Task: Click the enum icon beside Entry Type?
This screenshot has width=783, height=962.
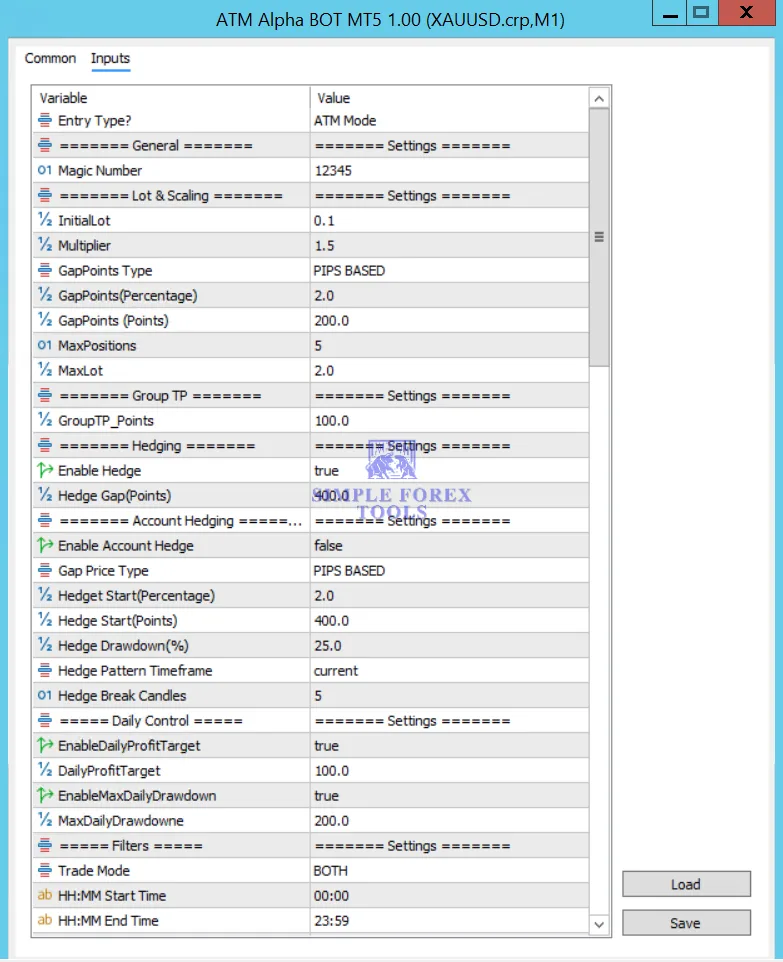Action: point(45,120)
